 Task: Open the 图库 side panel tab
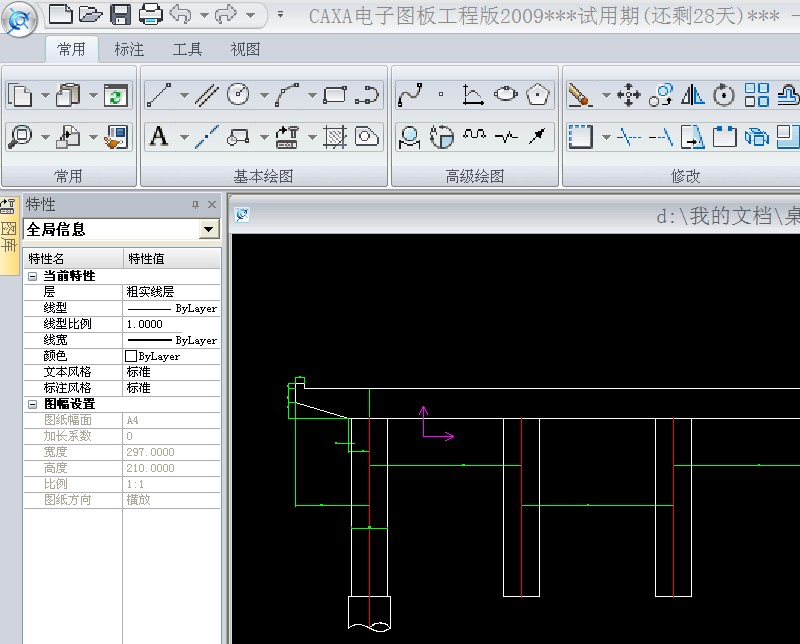[9, 236]
